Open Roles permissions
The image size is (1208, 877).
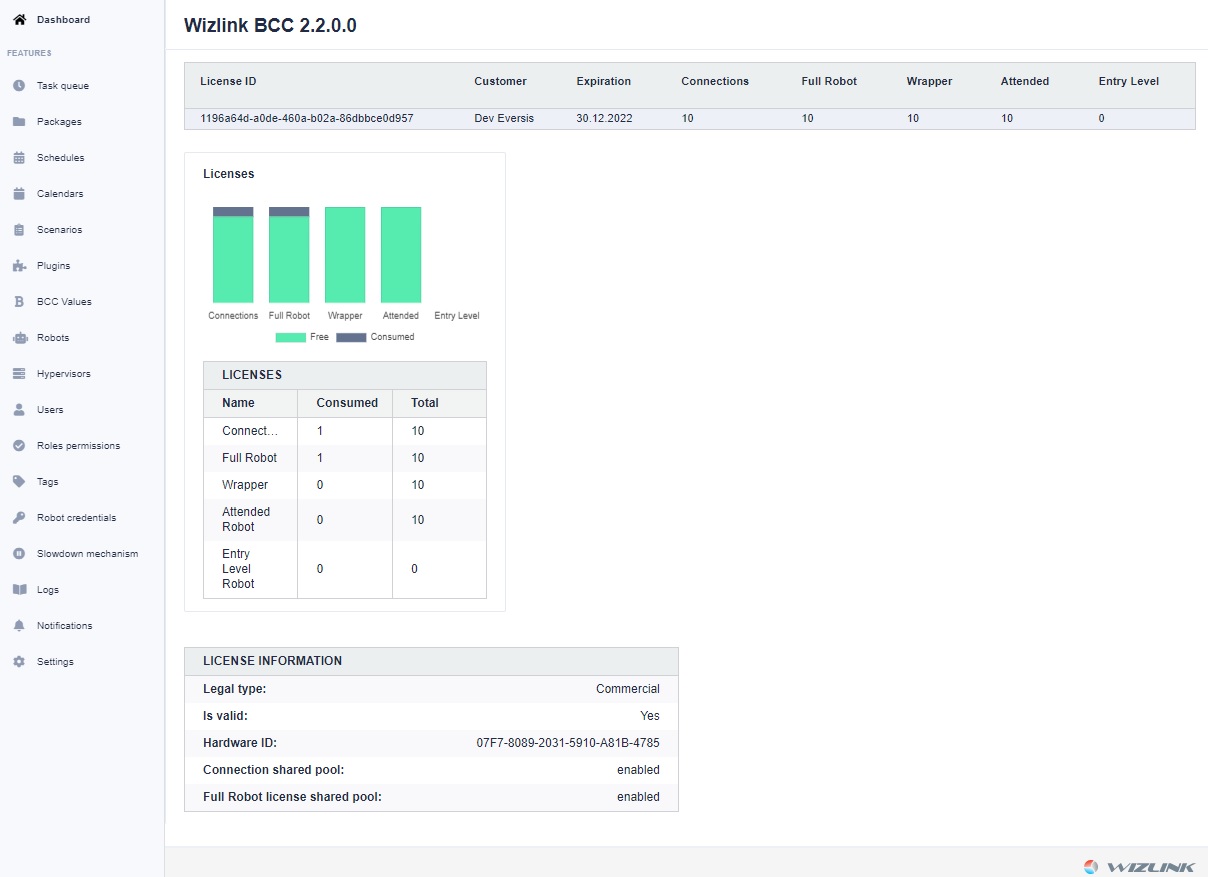(x=78, y=446)
